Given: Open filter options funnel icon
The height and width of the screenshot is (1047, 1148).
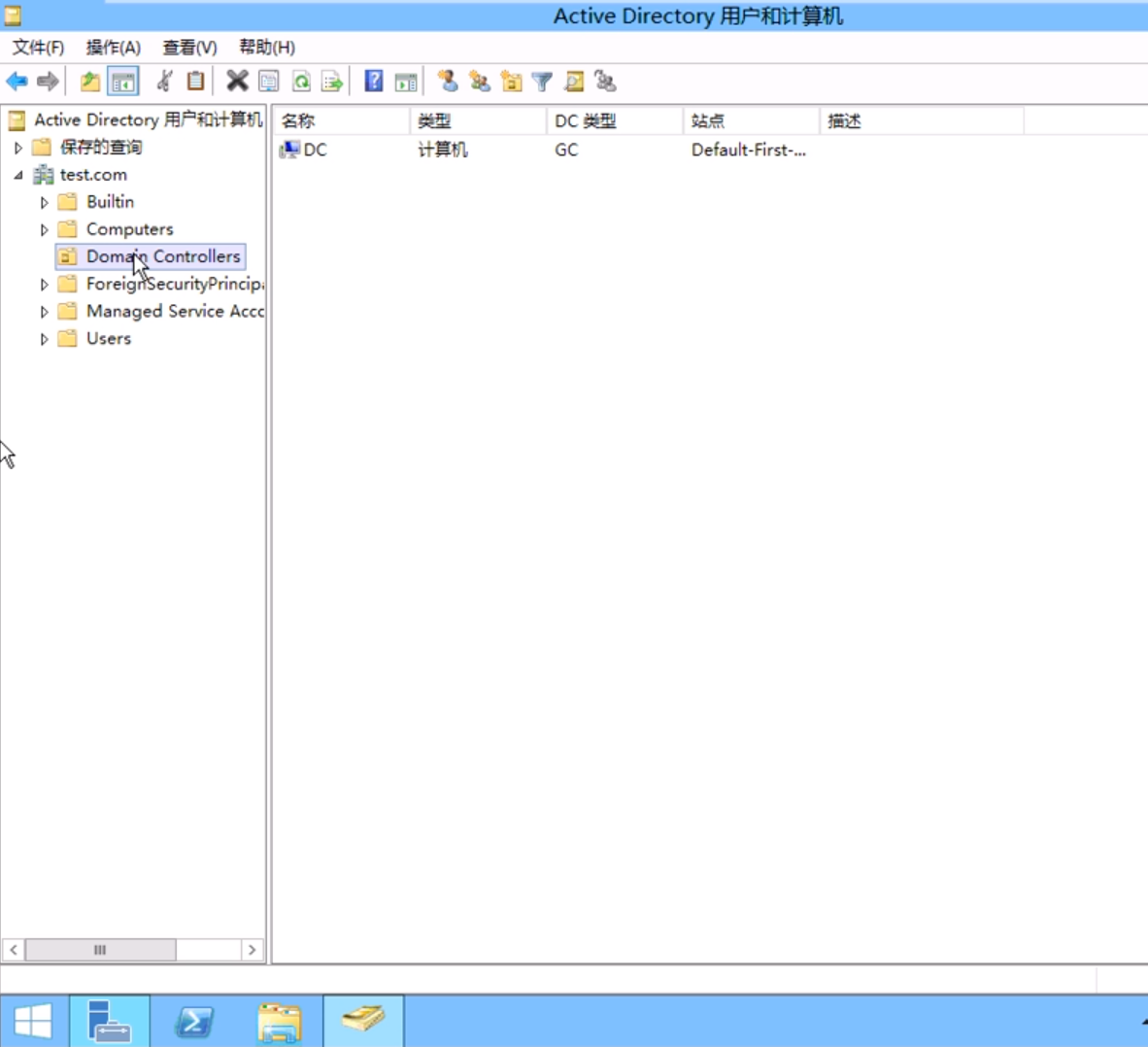Looking at the screenshot, I should tap(542, 82).
